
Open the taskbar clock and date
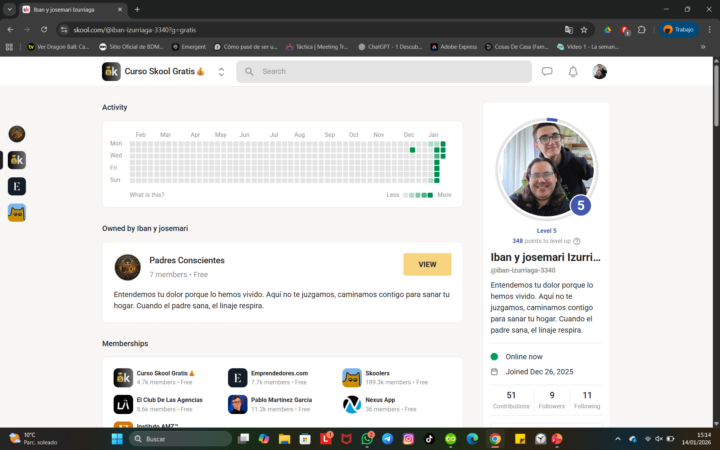(696, 439)
